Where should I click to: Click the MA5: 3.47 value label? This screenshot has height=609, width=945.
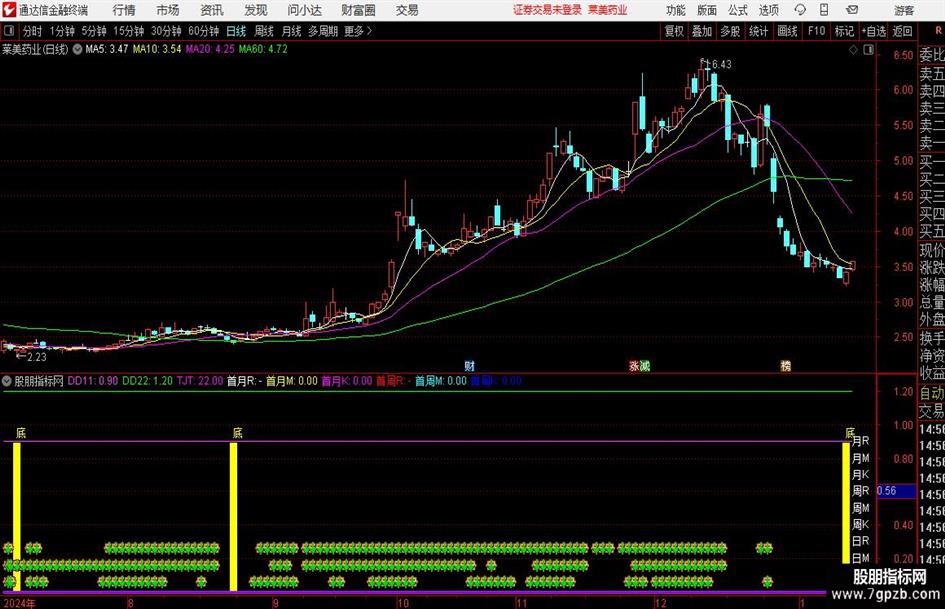(107, 49)
